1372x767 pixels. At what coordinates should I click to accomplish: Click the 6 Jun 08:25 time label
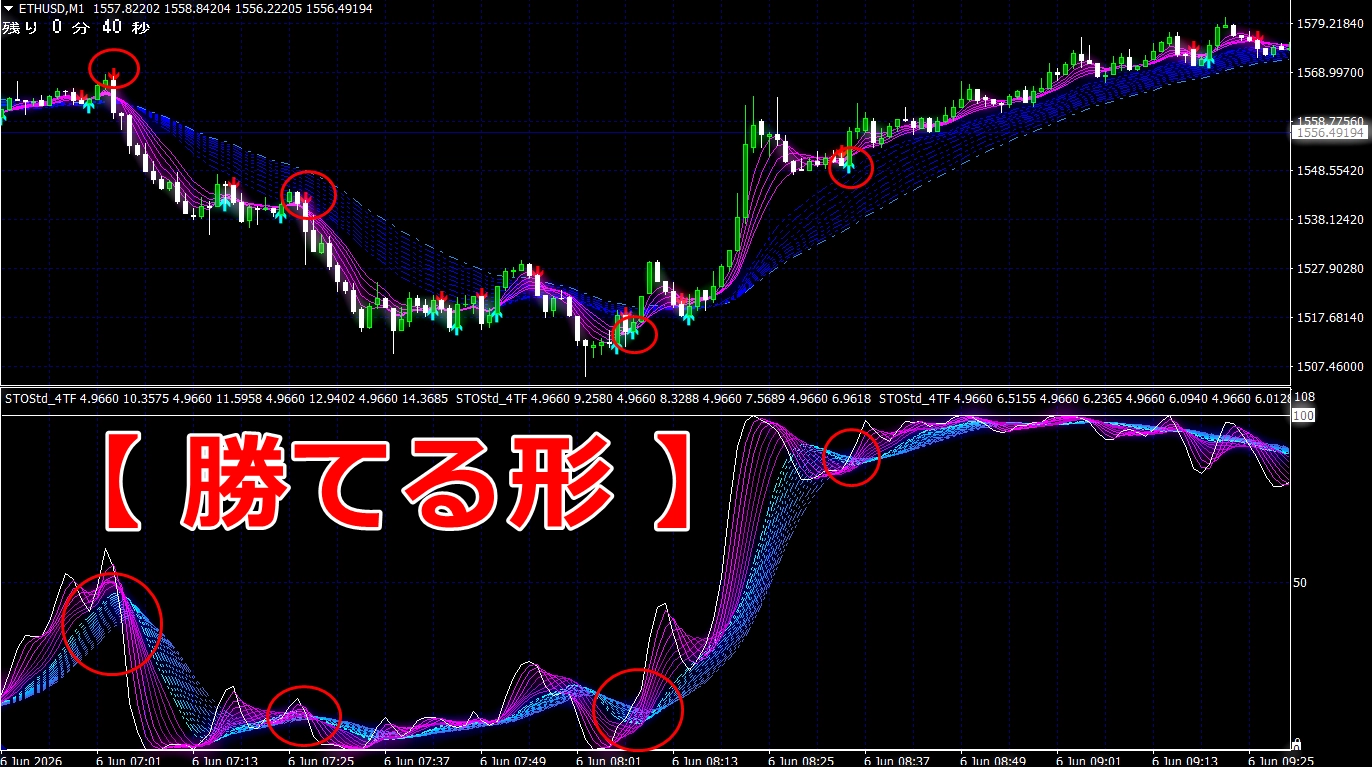[802, 760]
